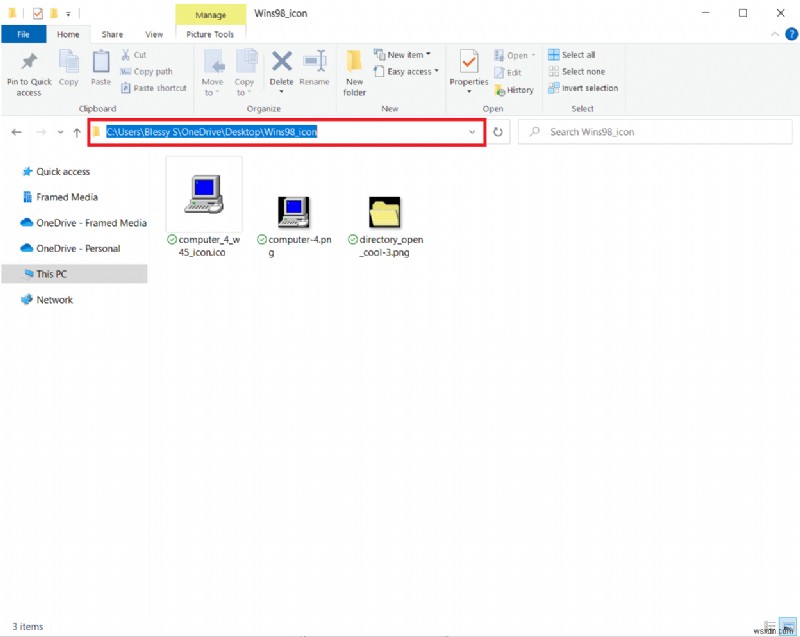Viewport: 800px width, 637px height.
Task: Click the Open ribbon command
Action: 514,55
